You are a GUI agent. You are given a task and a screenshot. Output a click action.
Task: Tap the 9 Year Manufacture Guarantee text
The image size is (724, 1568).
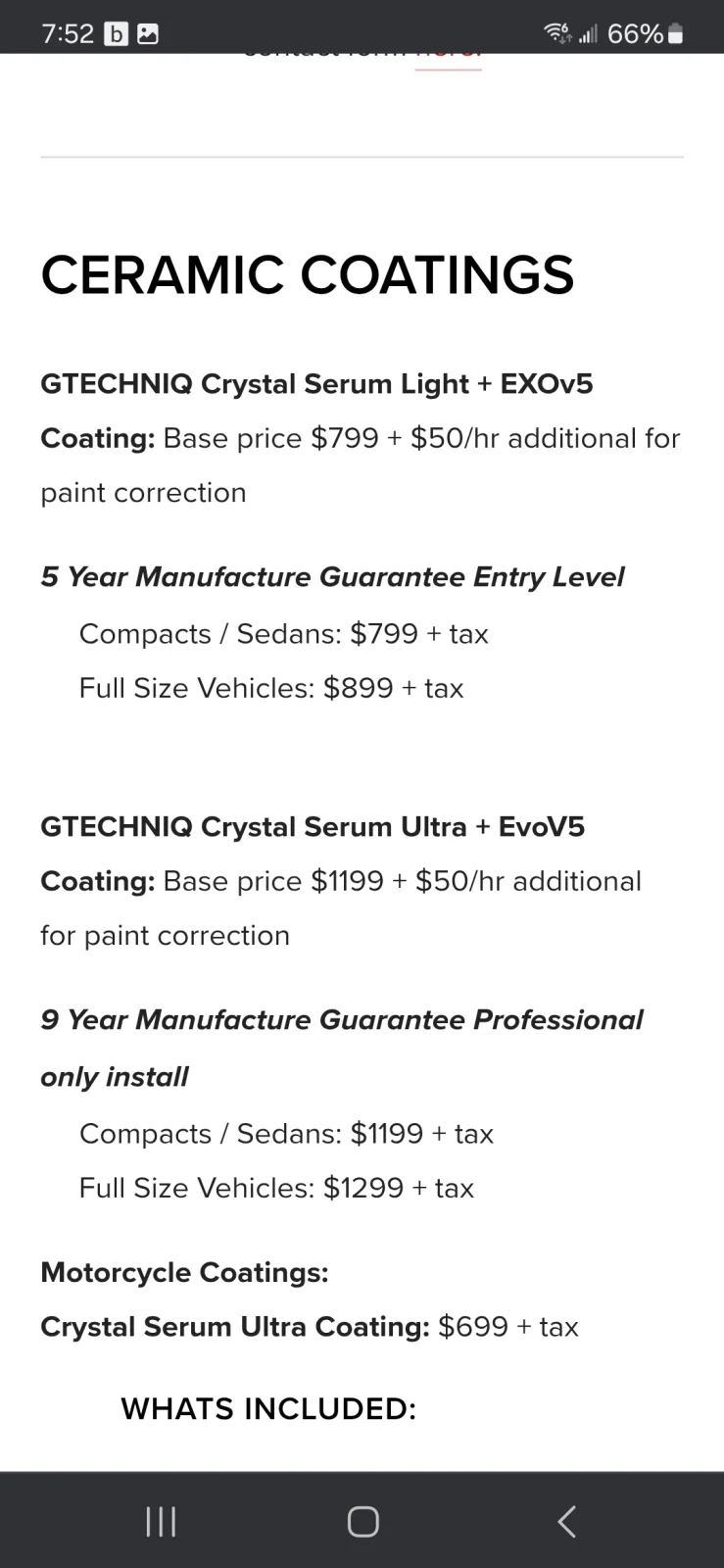tap(341, 1048)
